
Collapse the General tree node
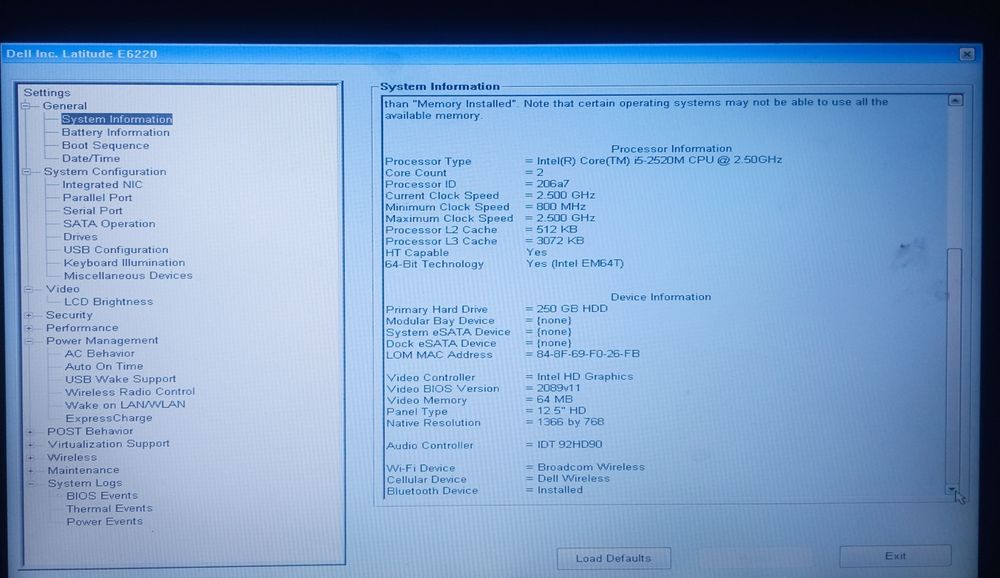(26, 106)
